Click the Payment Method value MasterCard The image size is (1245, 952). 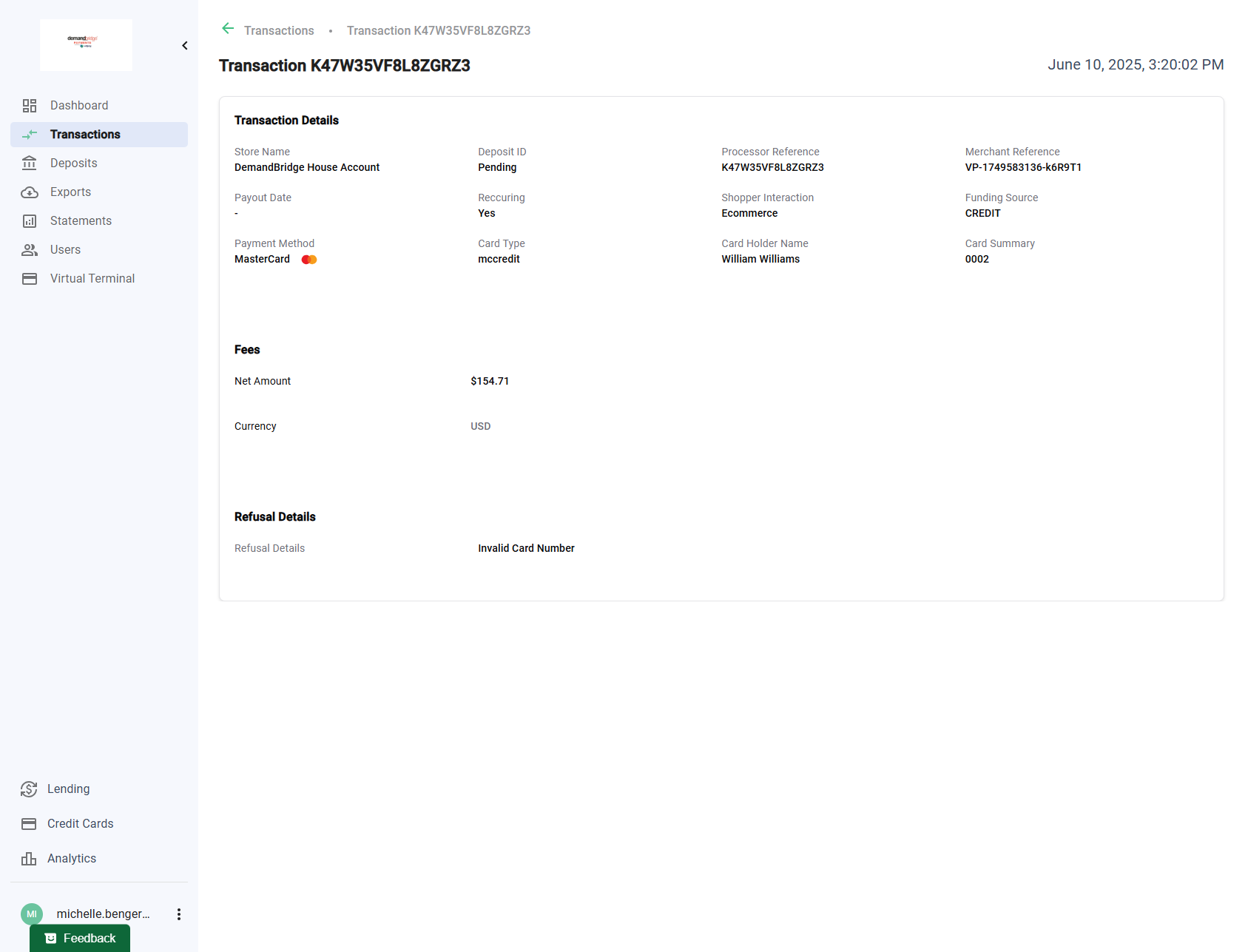click(x=262, y=260)
